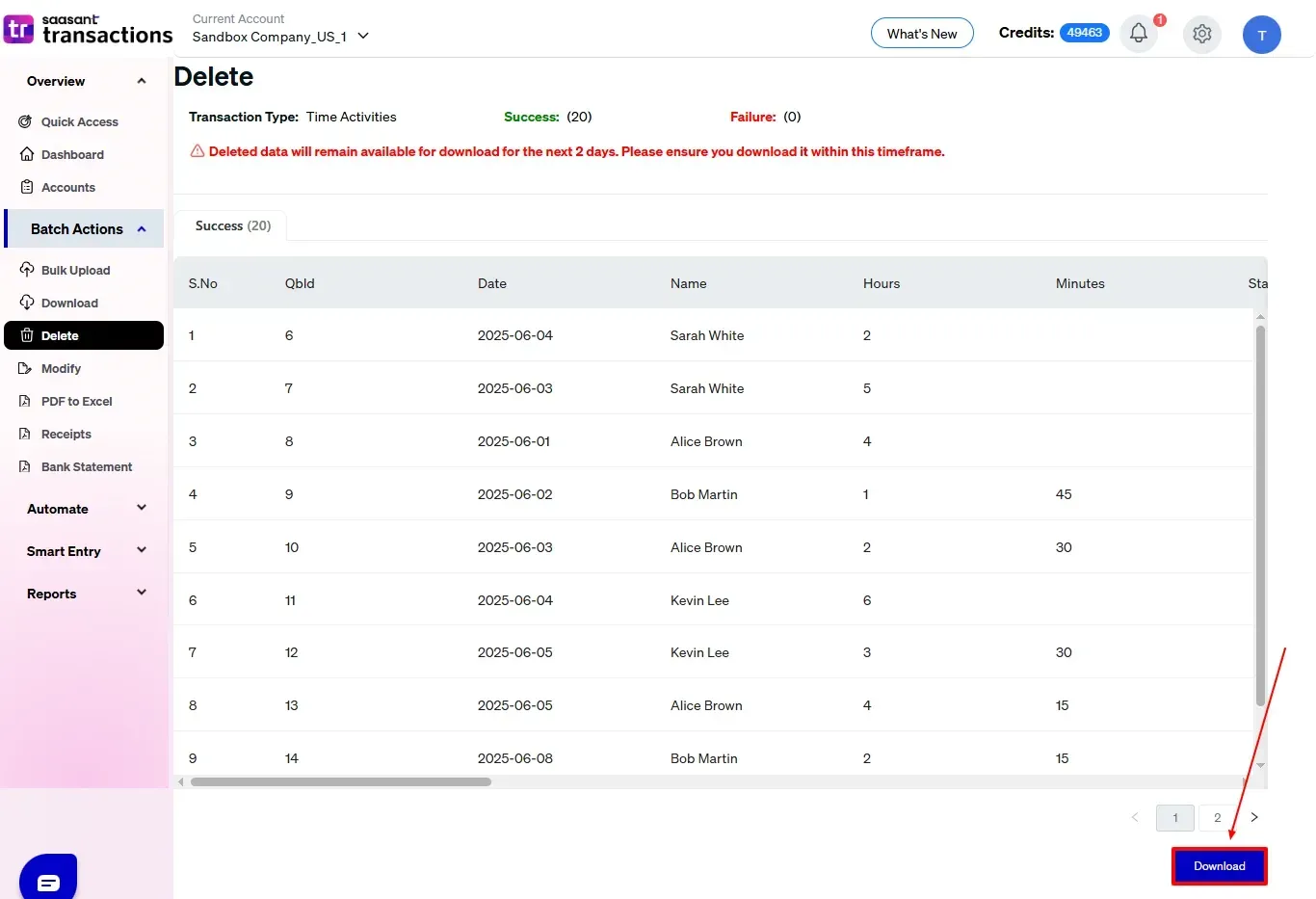Open PDF to Excel link
1316x899 pixels.
coord(77,401)
